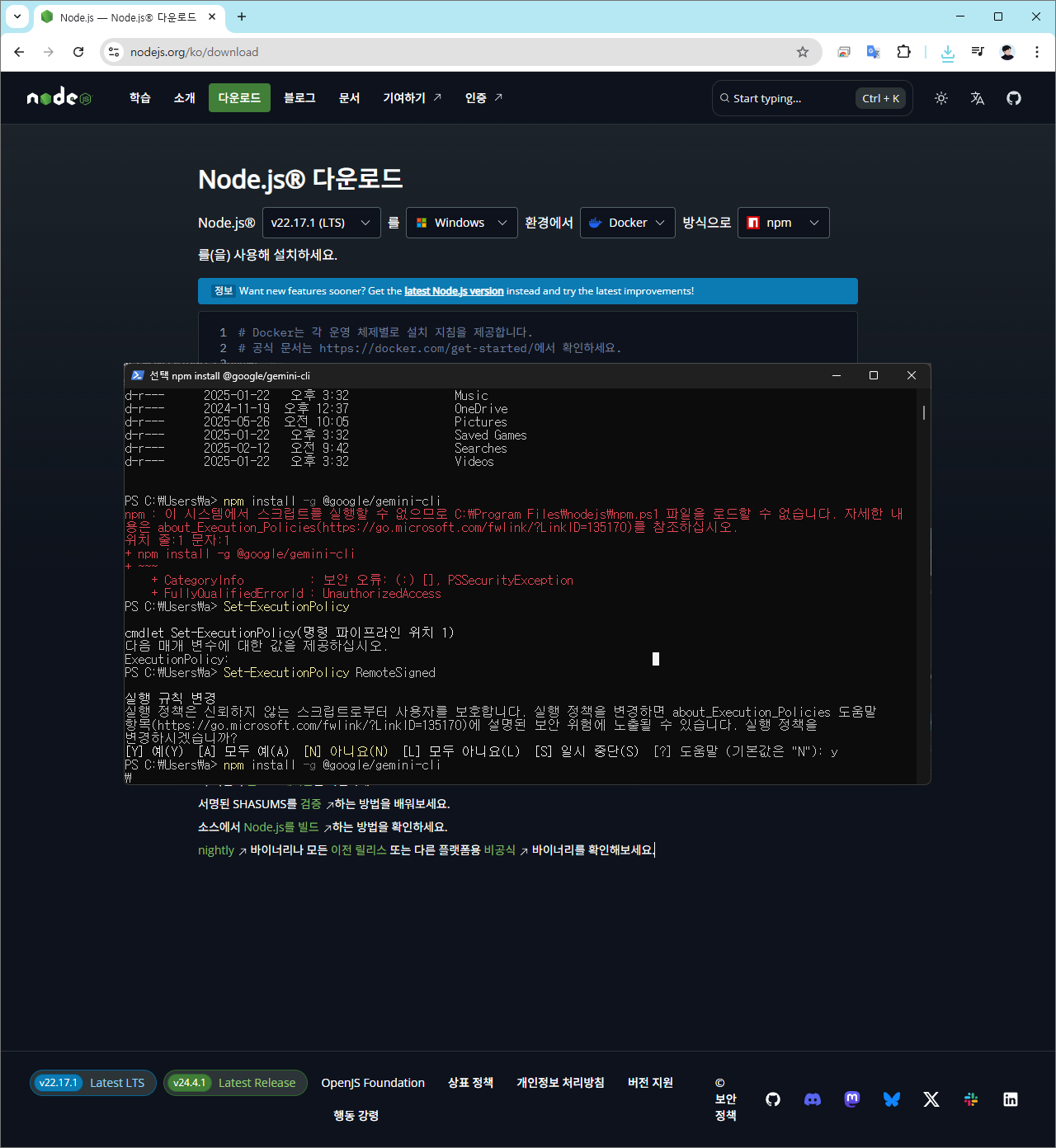Image resolution: width=1056 pixels, height=1148 pixels.
Task: Bookmark this page with the star icon
Action: pyautogui.click(x=802, y=52)
